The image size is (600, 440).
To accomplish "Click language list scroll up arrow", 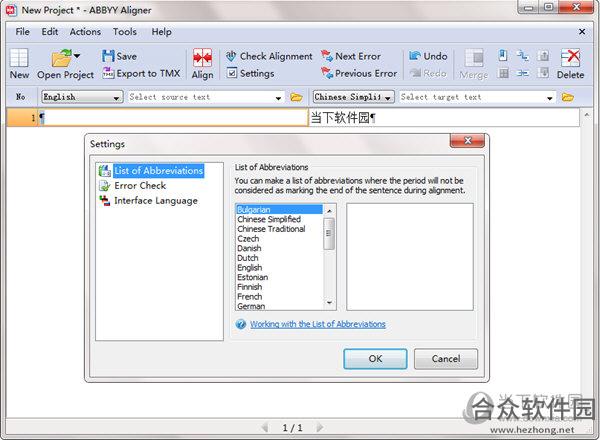I will (x=329, y=210).
